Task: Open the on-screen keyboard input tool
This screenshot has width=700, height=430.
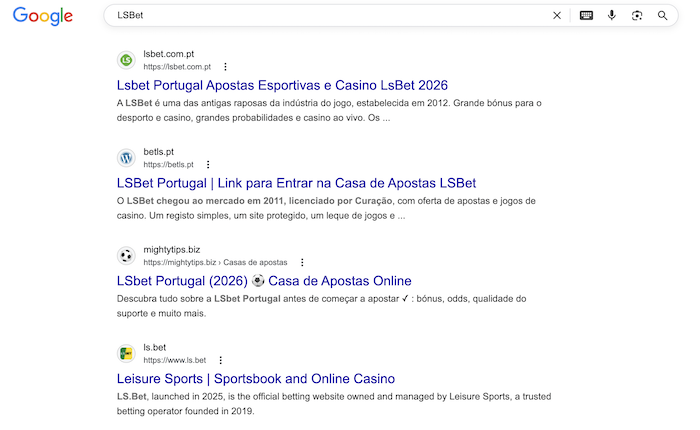Action: (586, 16)
